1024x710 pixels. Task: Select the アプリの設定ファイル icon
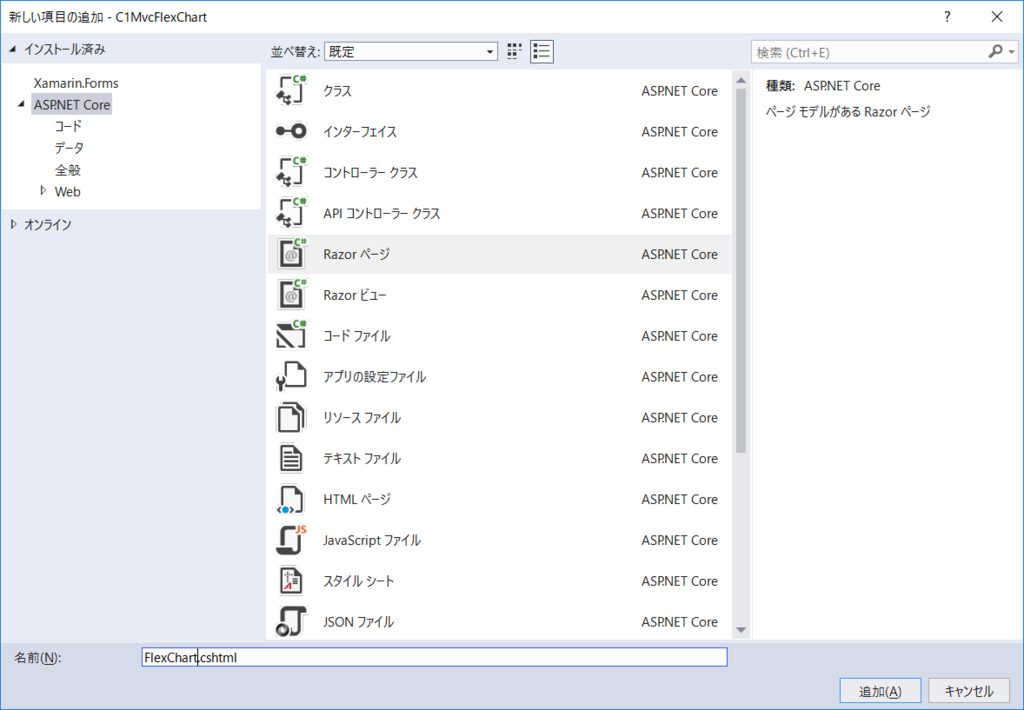[291, 376]
